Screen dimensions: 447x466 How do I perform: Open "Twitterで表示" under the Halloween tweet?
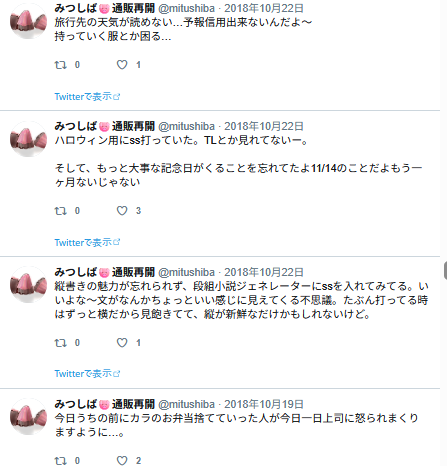pos(87,242)
